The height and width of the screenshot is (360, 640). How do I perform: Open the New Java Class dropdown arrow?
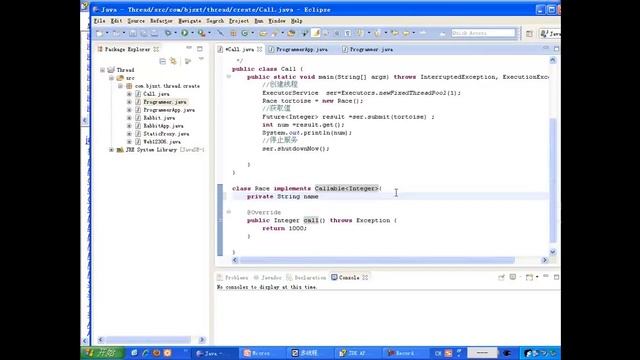252,33
